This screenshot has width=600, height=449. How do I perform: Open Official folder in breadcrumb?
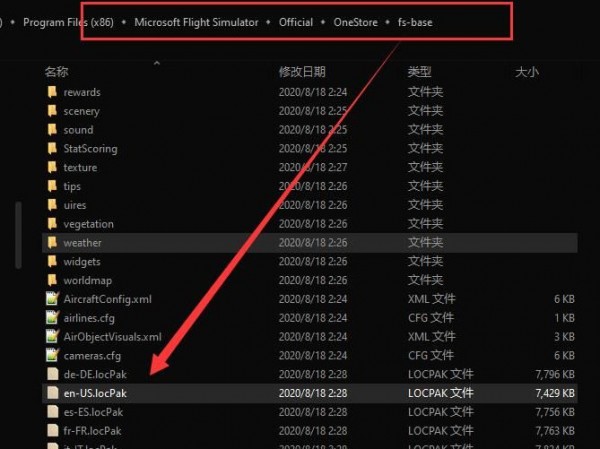[295, 22]
